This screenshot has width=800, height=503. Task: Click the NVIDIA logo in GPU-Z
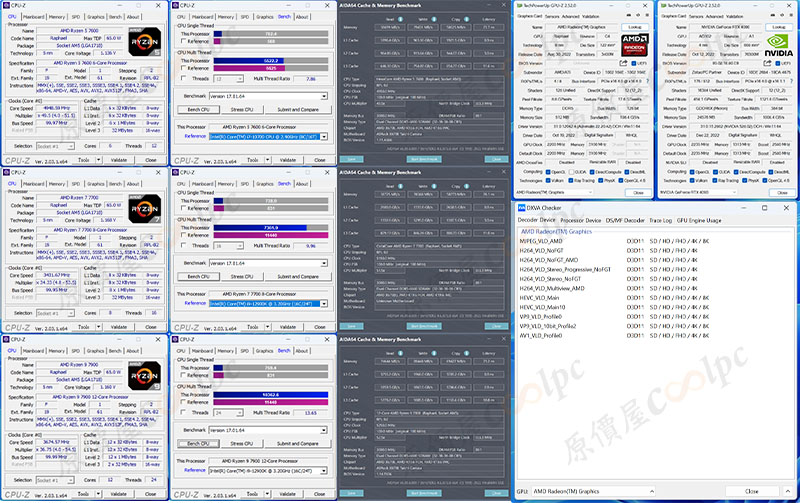(x=779, y=45)
